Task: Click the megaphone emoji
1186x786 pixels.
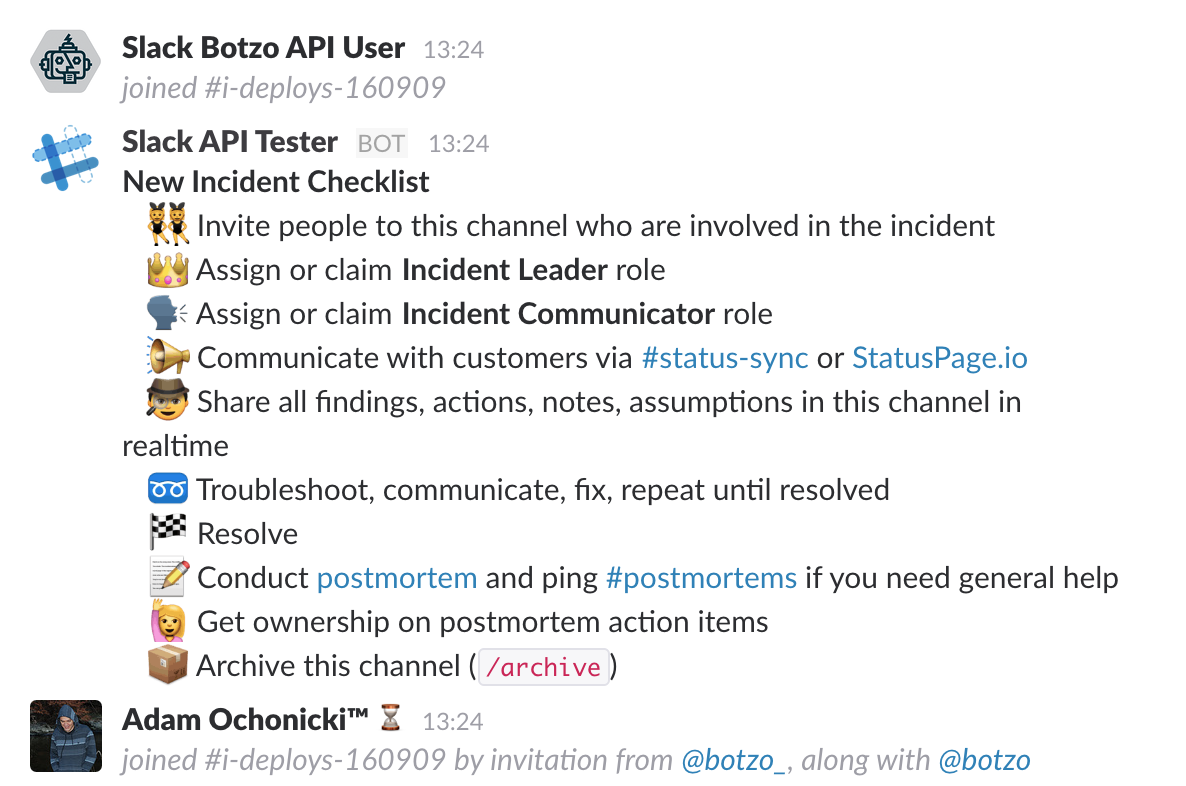Action: [x=168, y=357]
